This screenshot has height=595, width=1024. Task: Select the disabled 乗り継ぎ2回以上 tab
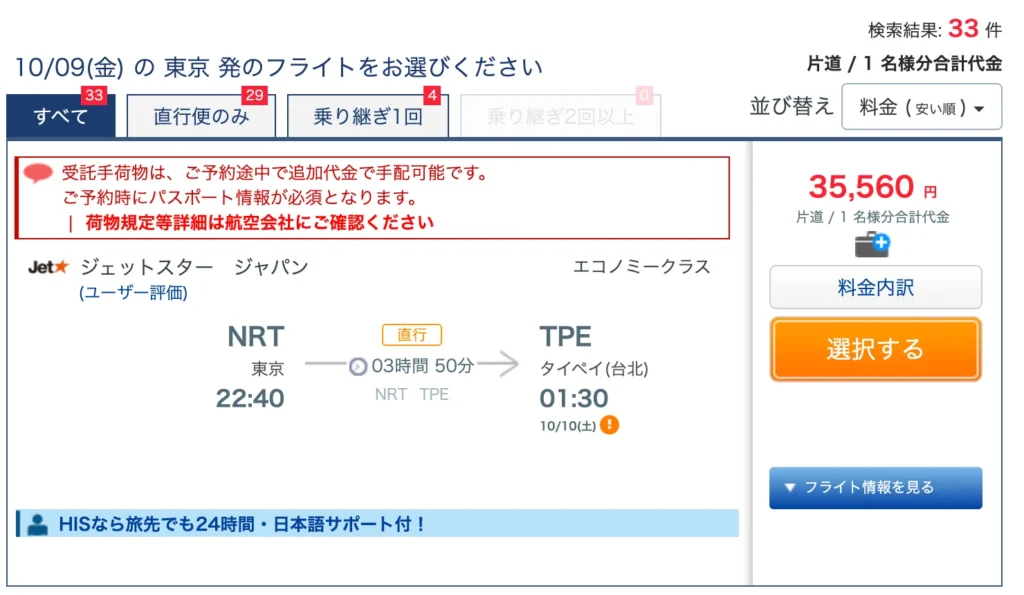tap(560, 116)
